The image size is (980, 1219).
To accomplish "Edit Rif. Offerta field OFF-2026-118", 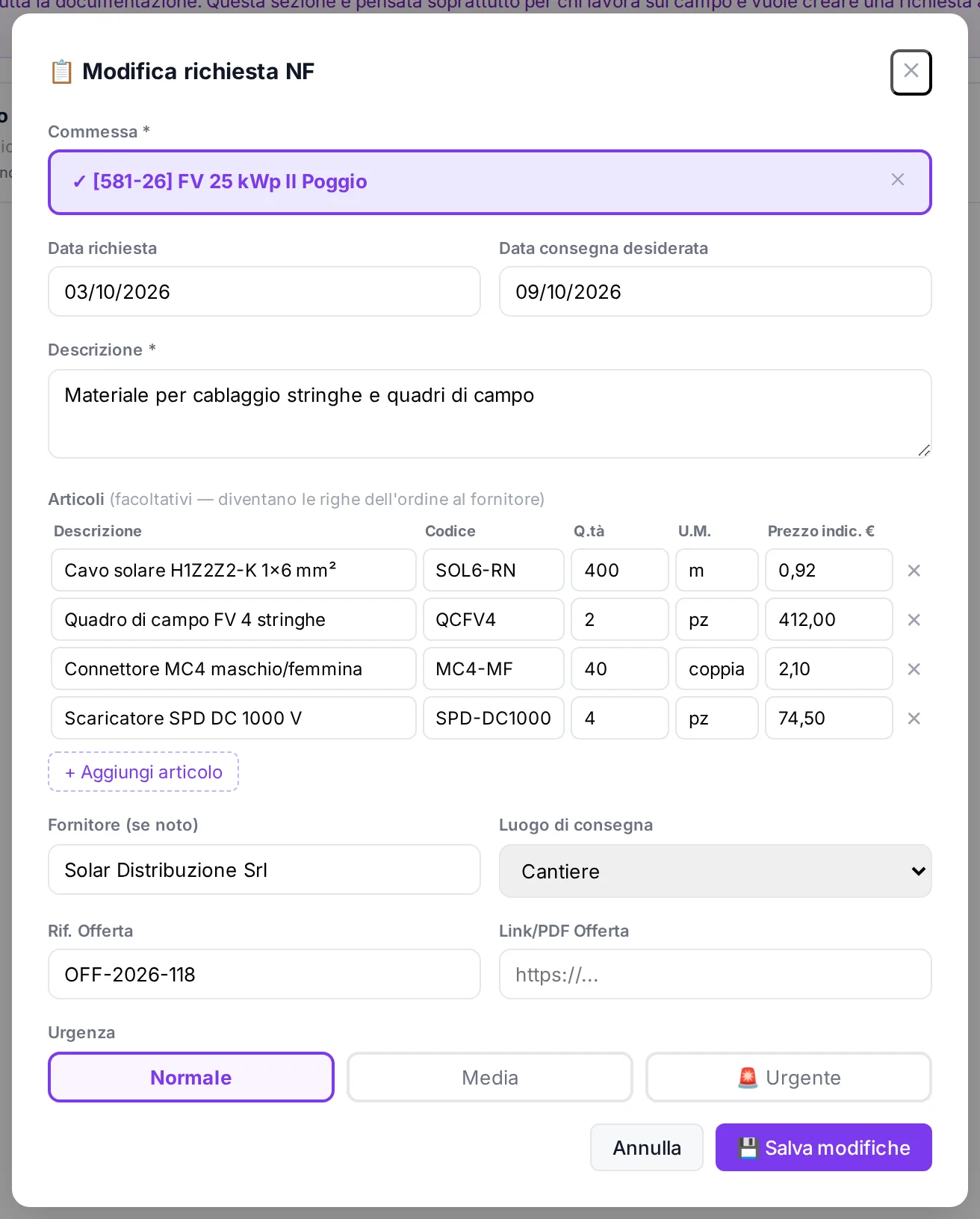I will tap(264, 974).
